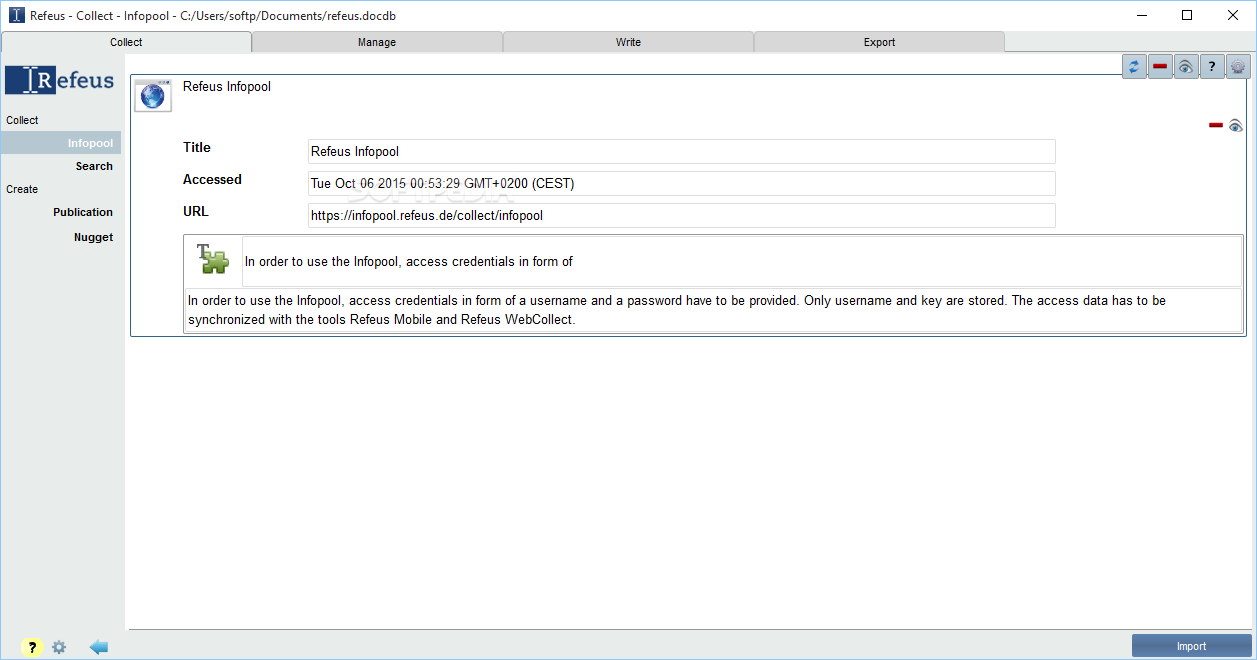Click the blue back arrow at bottom left
Viewport: 1257px width, 660px height.
pyautogui.click(x=98, y=647)
